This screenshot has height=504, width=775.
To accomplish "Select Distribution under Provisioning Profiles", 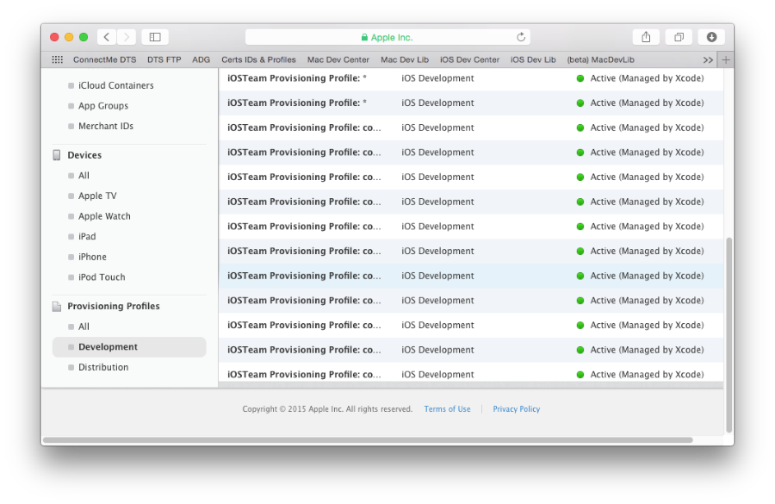I will pos(103,367).
